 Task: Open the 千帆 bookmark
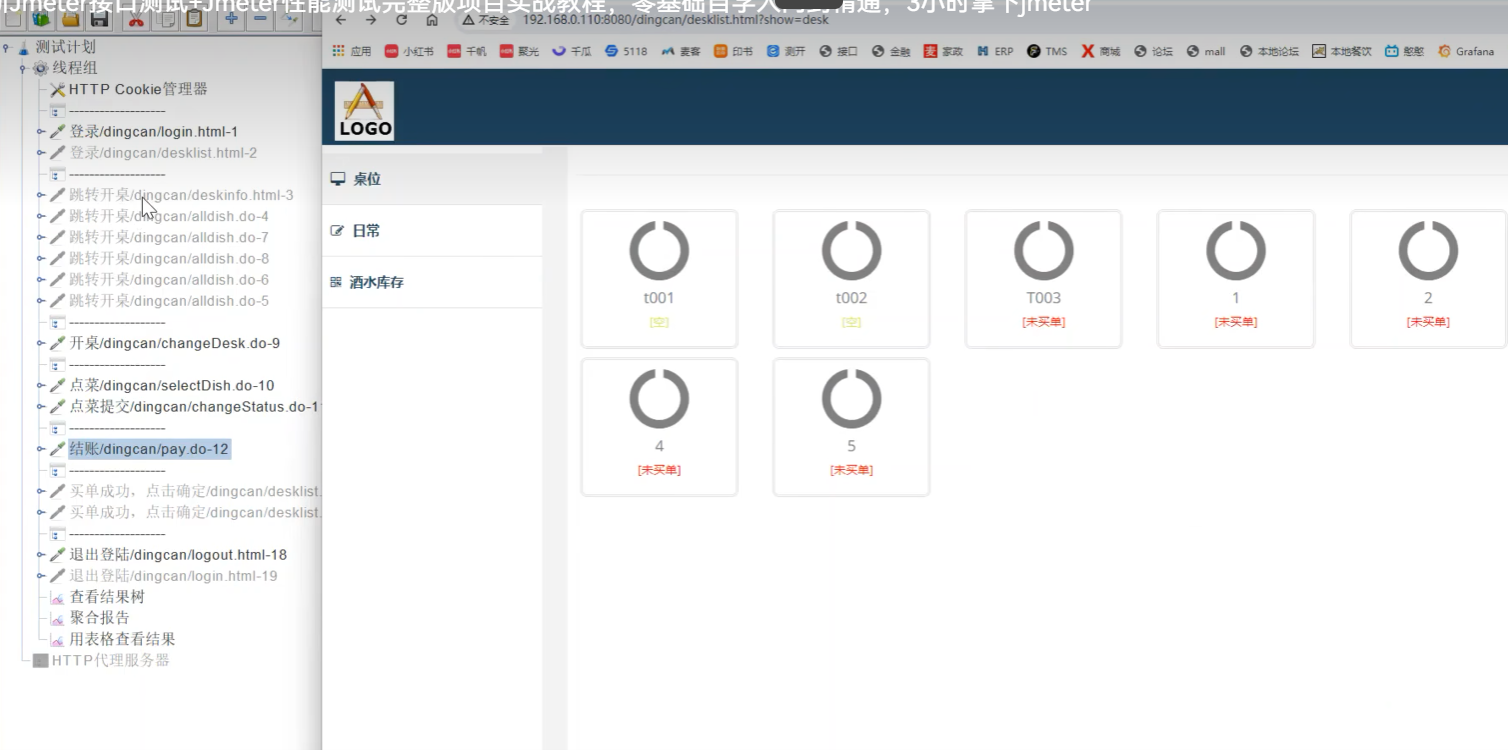point(467,51)
